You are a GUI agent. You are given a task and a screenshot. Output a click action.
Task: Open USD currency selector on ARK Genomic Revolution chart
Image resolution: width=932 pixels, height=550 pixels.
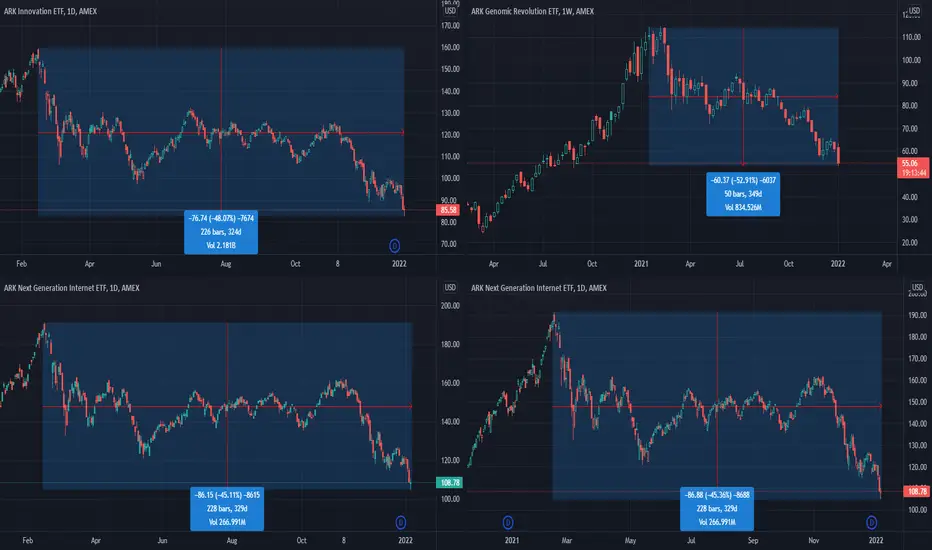(914, 11)
